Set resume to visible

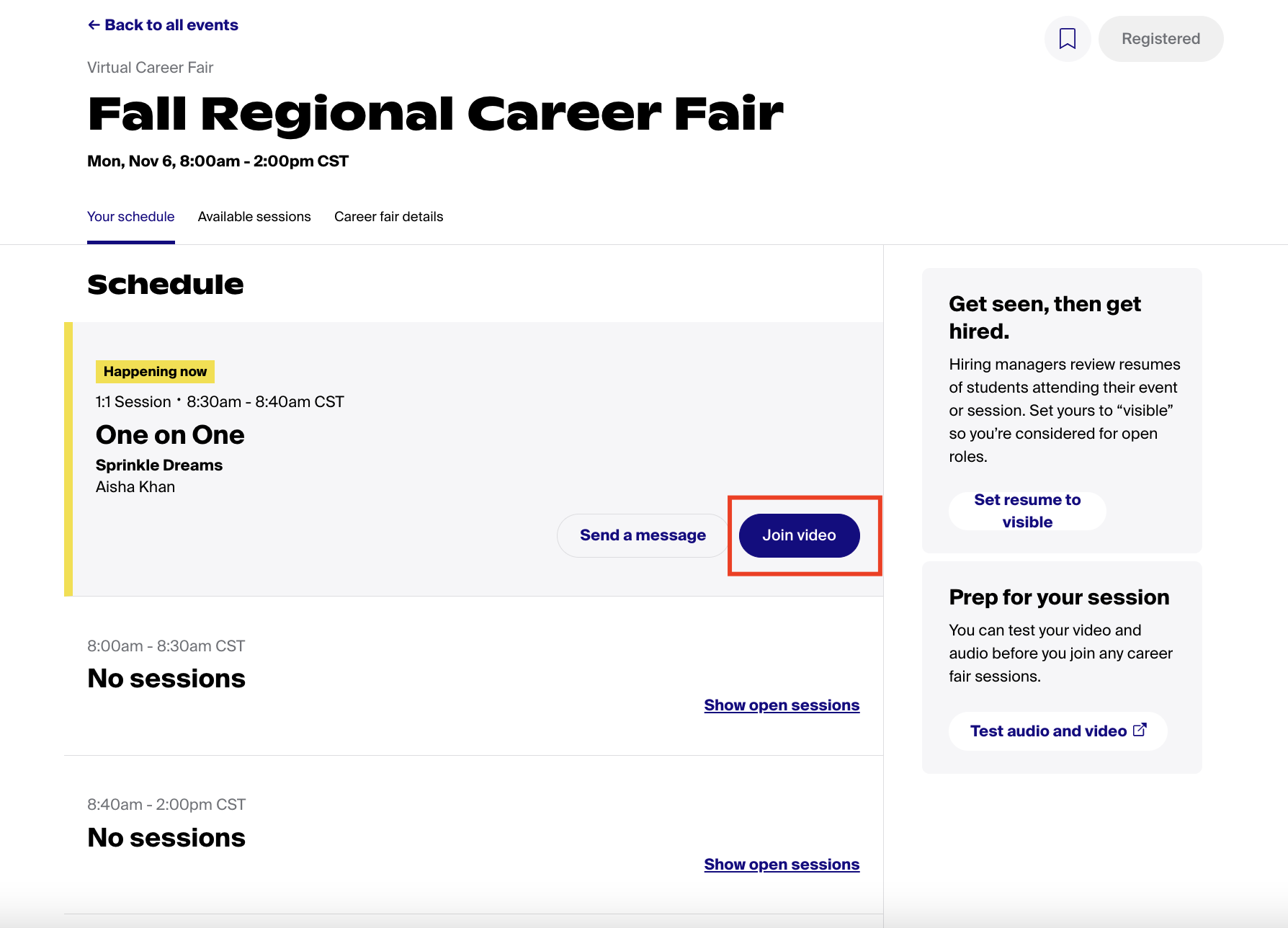tap(1027, 510)
